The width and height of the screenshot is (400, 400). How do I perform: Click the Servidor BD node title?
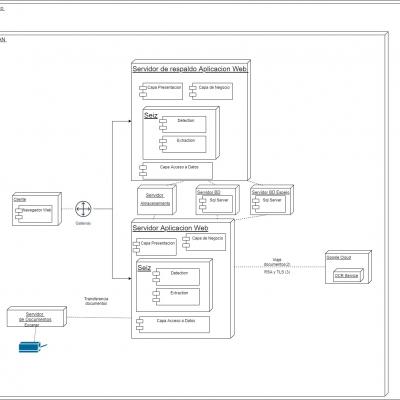click(x=208, y=193)
